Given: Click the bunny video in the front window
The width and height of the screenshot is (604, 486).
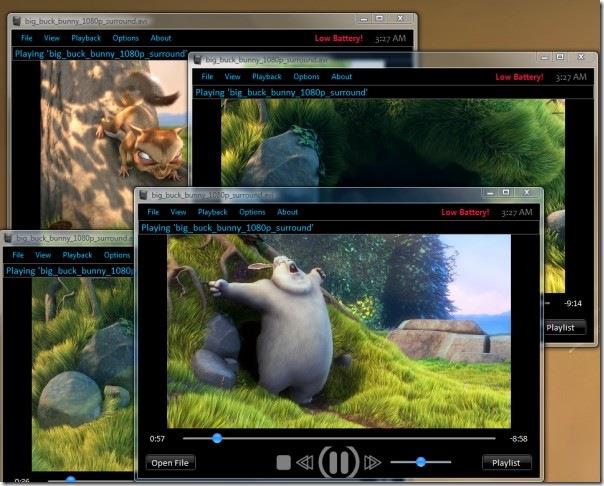Looking at the screenshot, I should pos(339,331).
